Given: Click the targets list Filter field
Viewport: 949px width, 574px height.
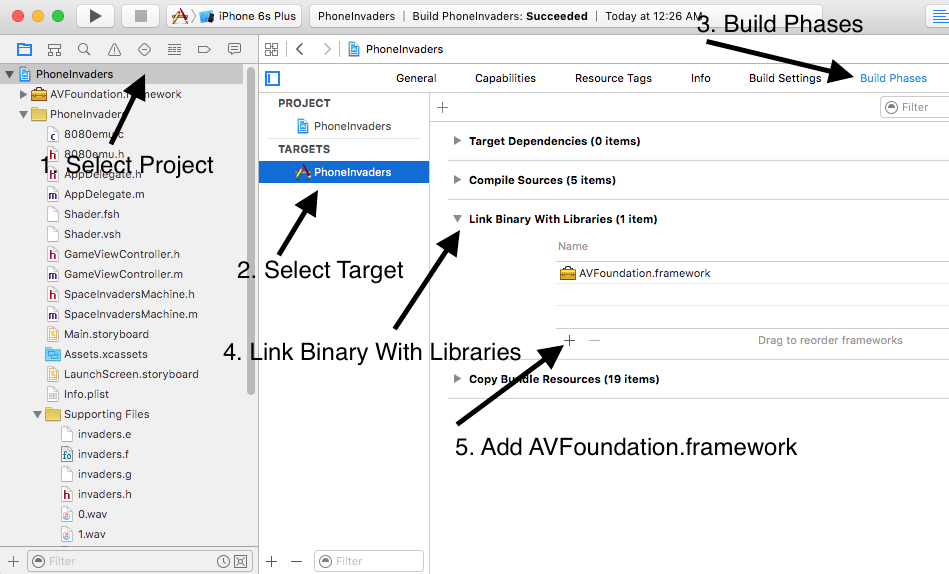Looking at the screenshot, I should pyautogui.click(x=369, y=561).
